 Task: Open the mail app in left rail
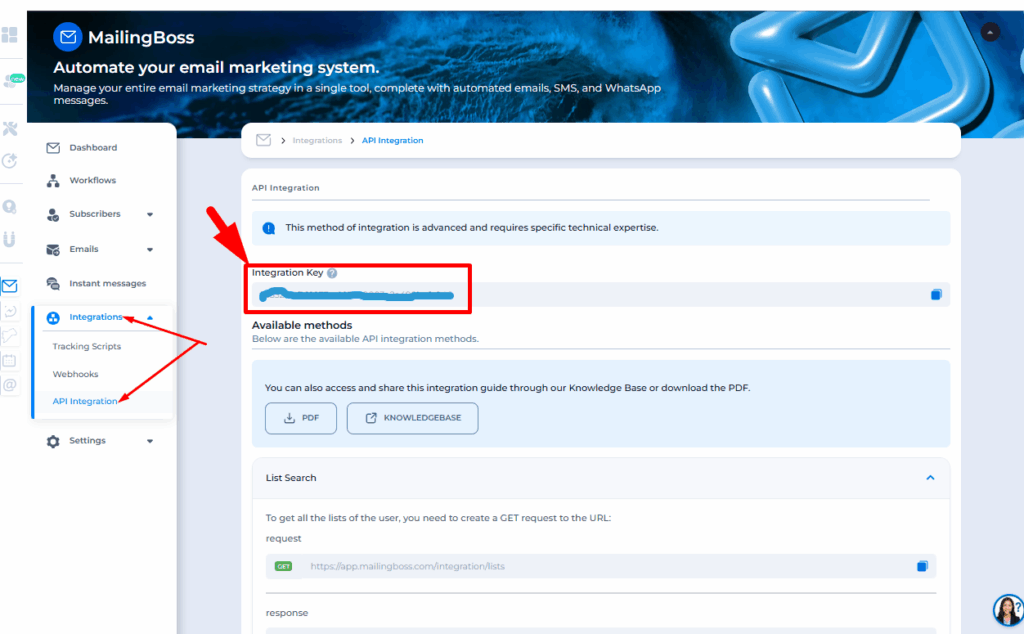(x=10, y=286)
